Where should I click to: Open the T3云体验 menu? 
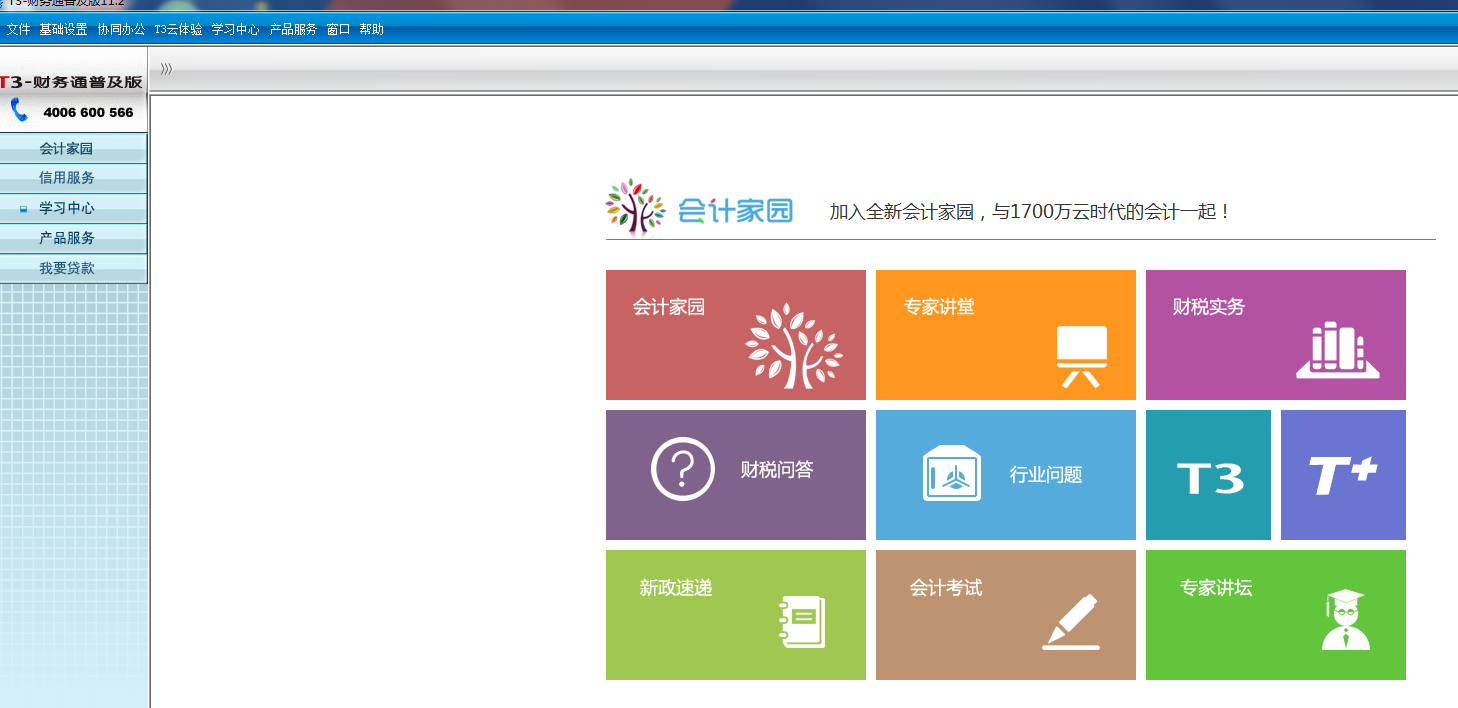(178, 30)
